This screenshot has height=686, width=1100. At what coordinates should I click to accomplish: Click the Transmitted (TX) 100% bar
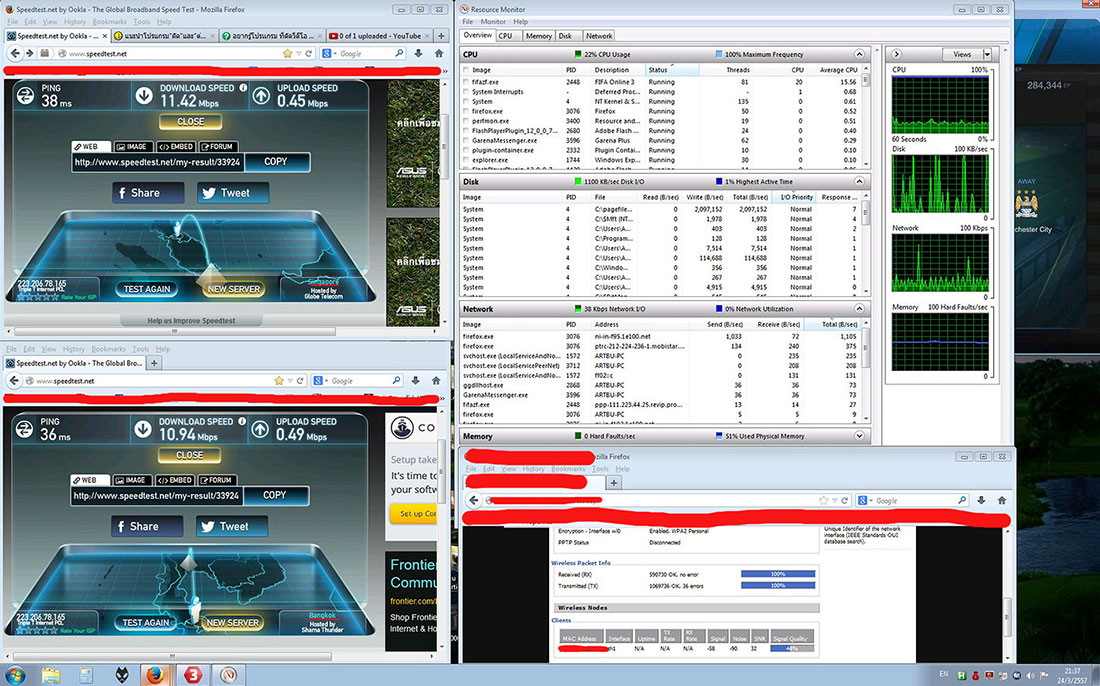[x=778, y=585]
